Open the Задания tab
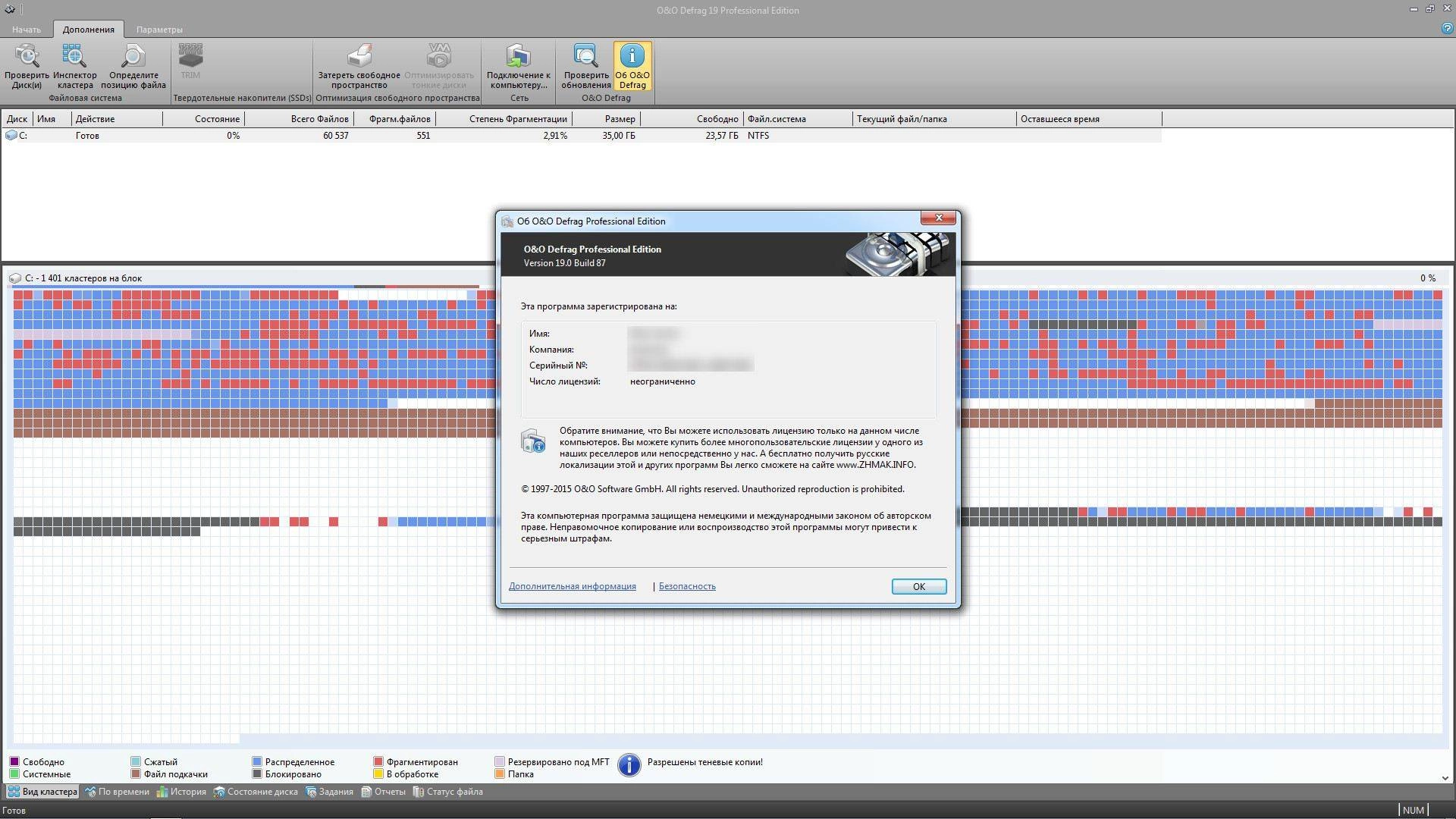The height and width of the screenshot is (819, 1456). point(330,792)
